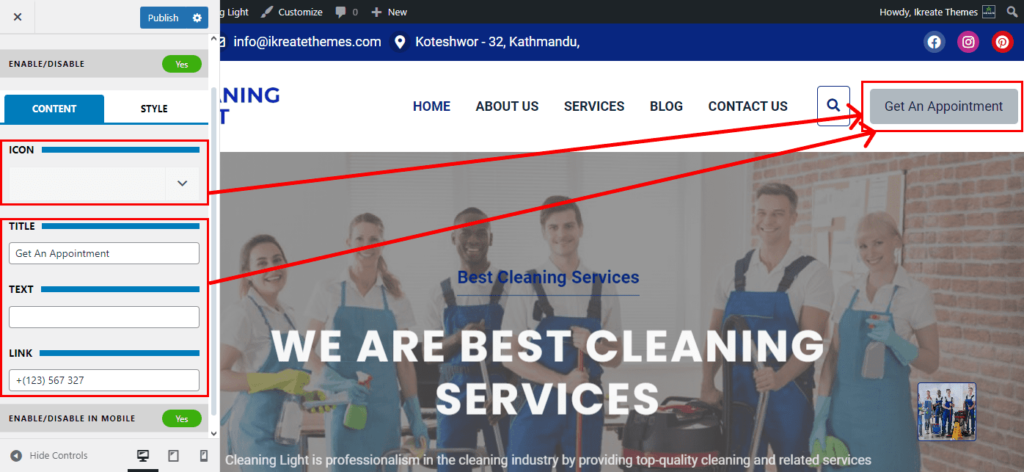Open the Instagram social icon
The width and height of the screenshot is (1024, 472).
(968, 42)
